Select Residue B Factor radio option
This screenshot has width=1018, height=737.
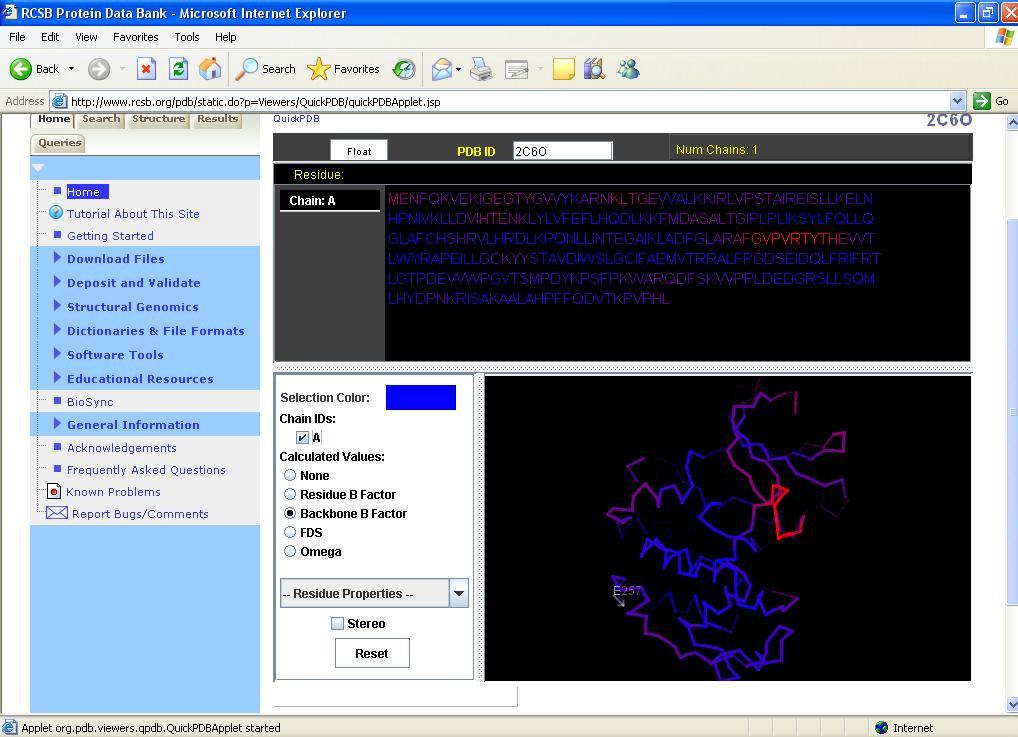coord(290,494)
